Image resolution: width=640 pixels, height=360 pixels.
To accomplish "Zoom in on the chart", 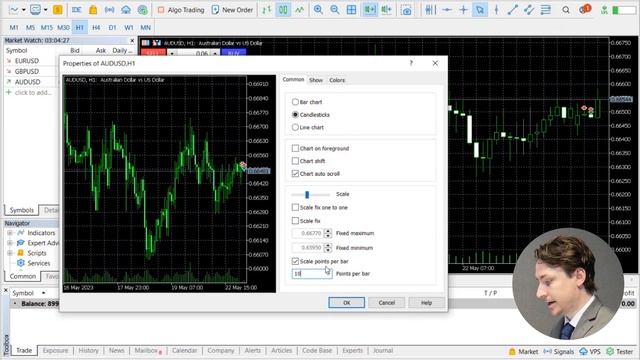I will coord(318,9).
